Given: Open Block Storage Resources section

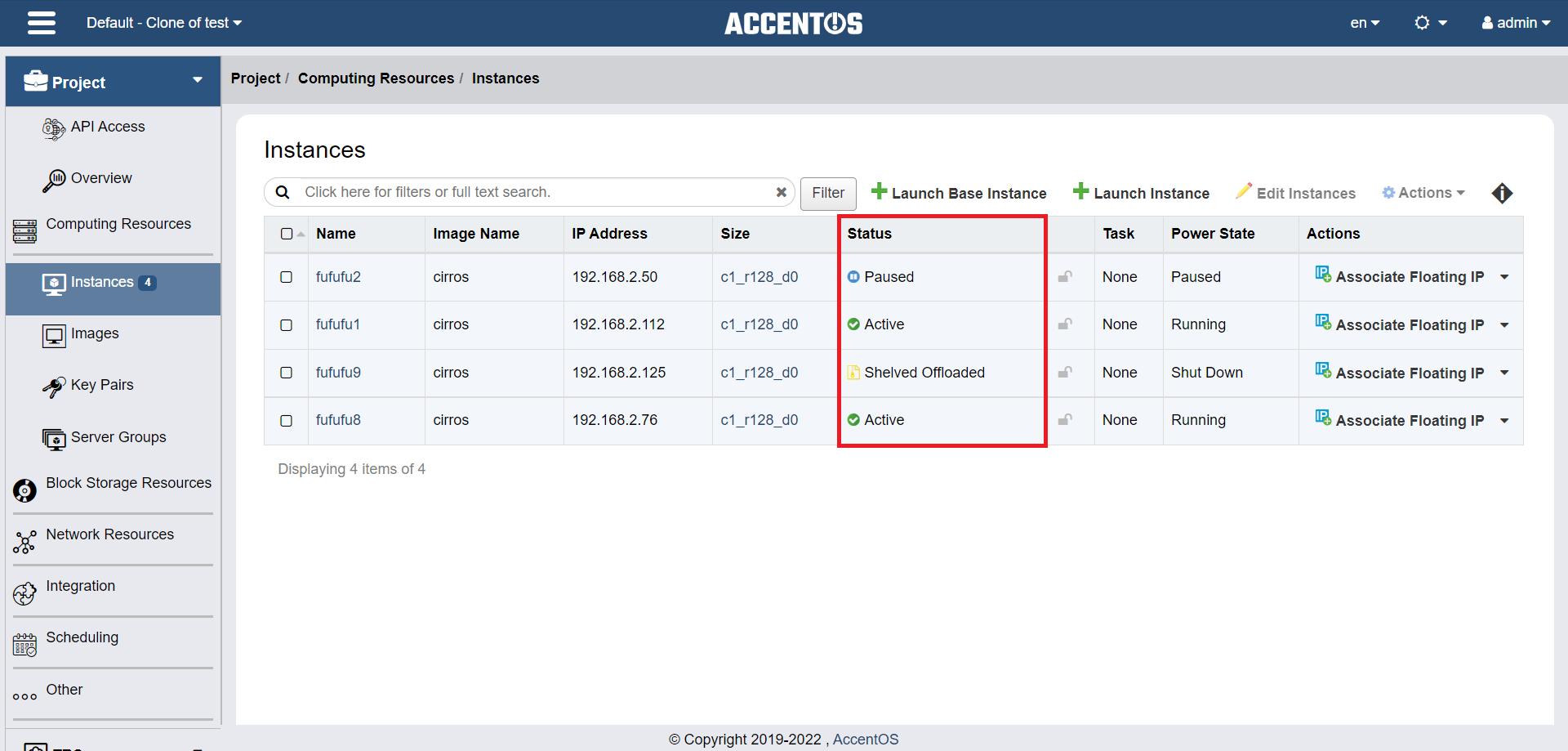Looking at the screenshot, I should coord(128,483).
